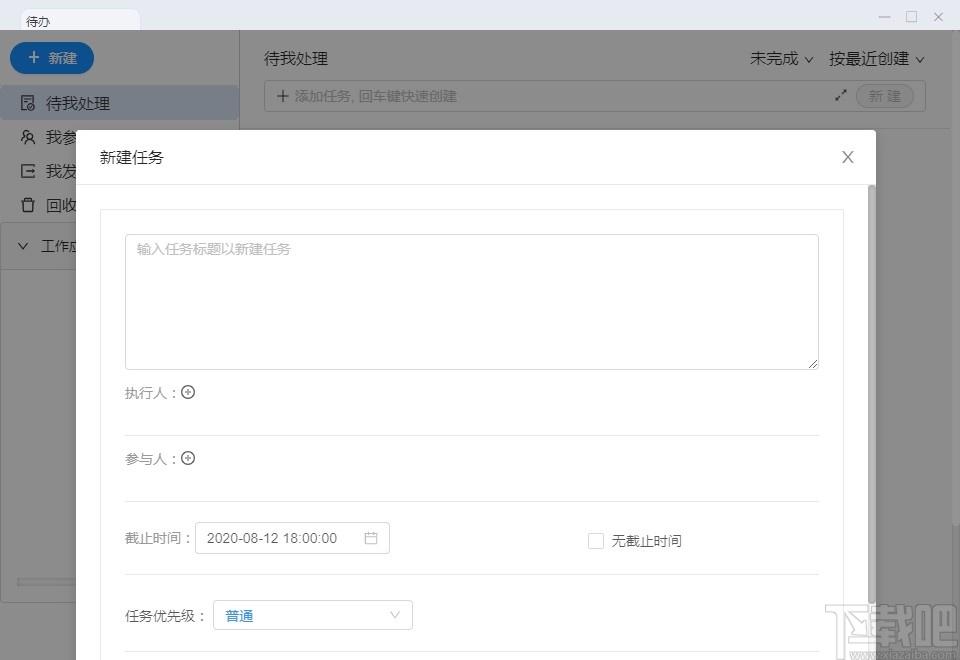Click the 我参与 sidebar item text
The width and height of the screenshot is (960, 660).
coord(61,137)
